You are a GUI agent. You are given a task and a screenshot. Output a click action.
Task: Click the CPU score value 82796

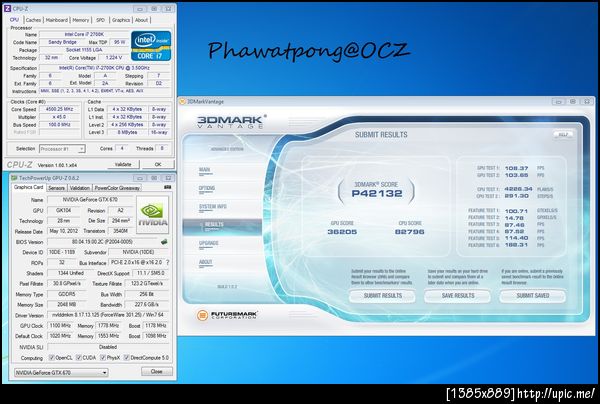(409, 232)
